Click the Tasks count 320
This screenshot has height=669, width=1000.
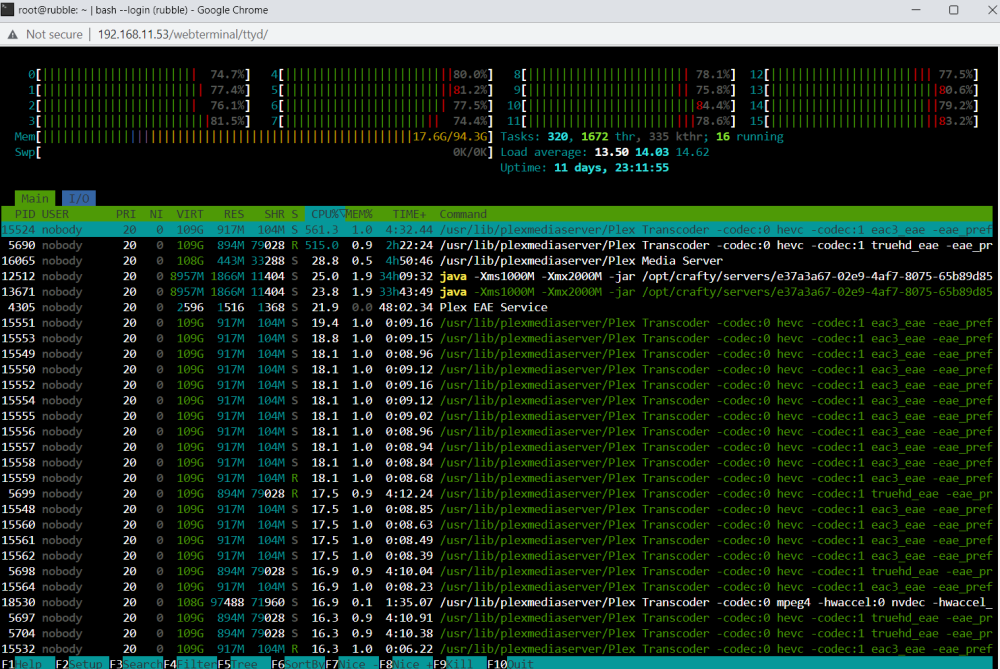[557, 136]
